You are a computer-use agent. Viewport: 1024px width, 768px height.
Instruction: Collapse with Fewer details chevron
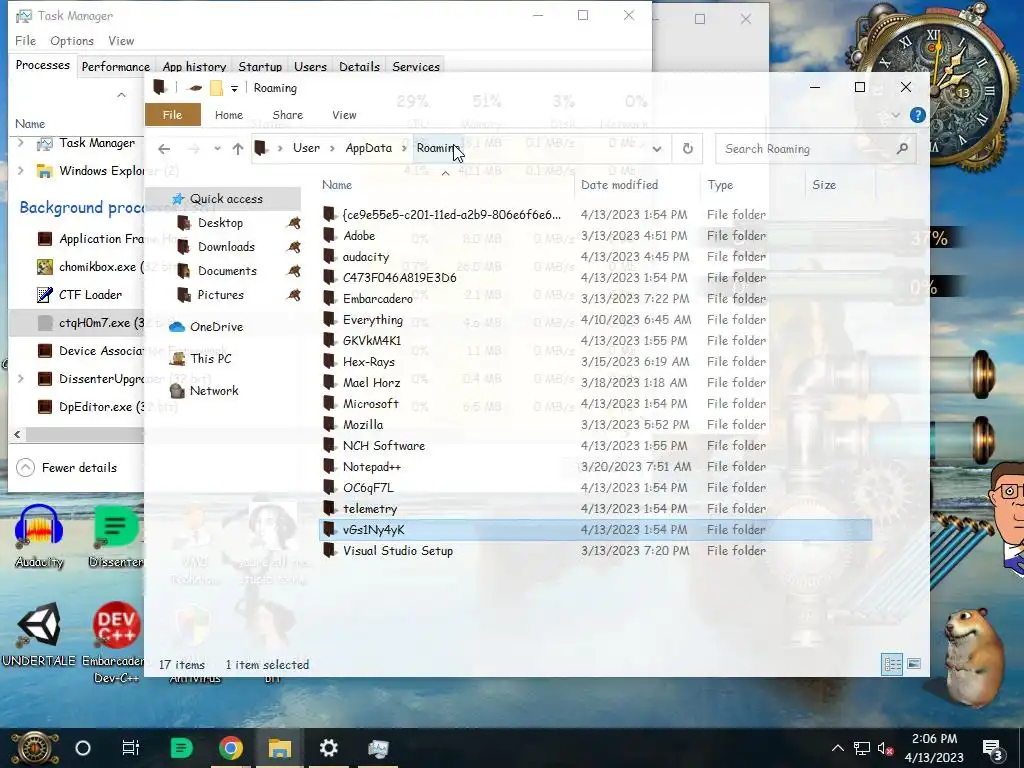(25, 468)
